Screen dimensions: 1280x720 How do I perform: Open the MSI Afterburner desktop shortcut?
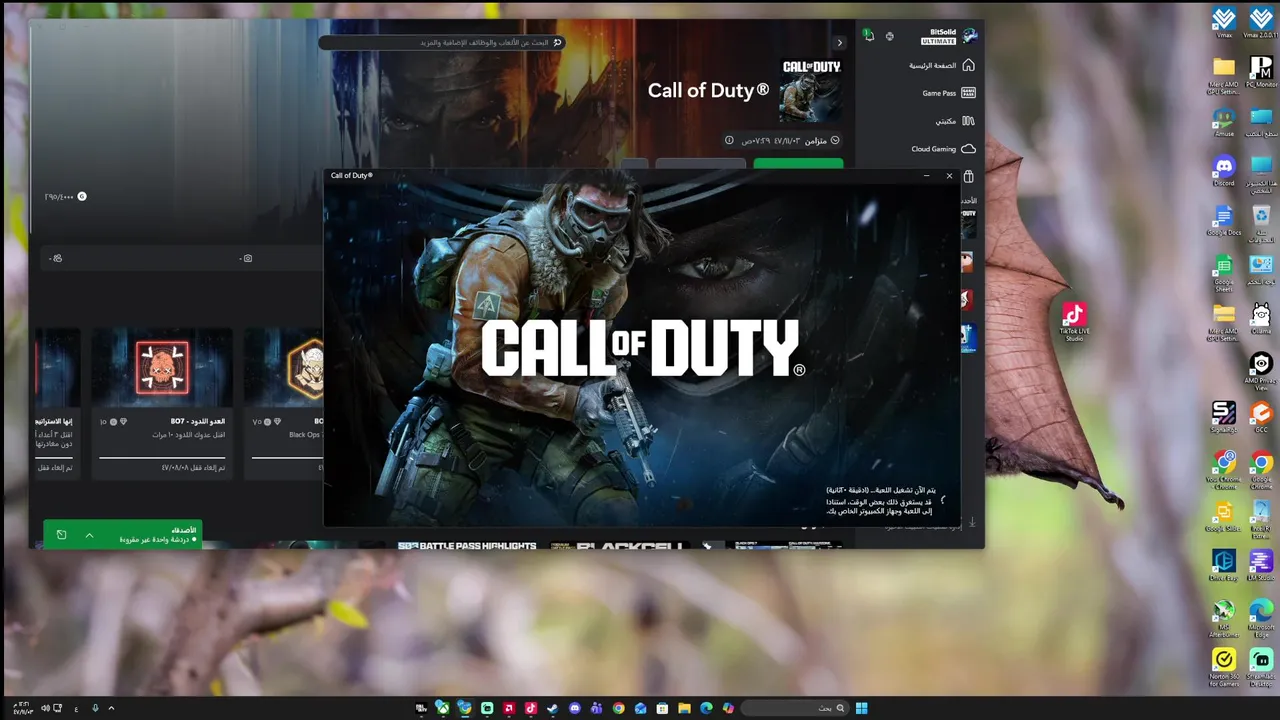(x=1224, y=617)
